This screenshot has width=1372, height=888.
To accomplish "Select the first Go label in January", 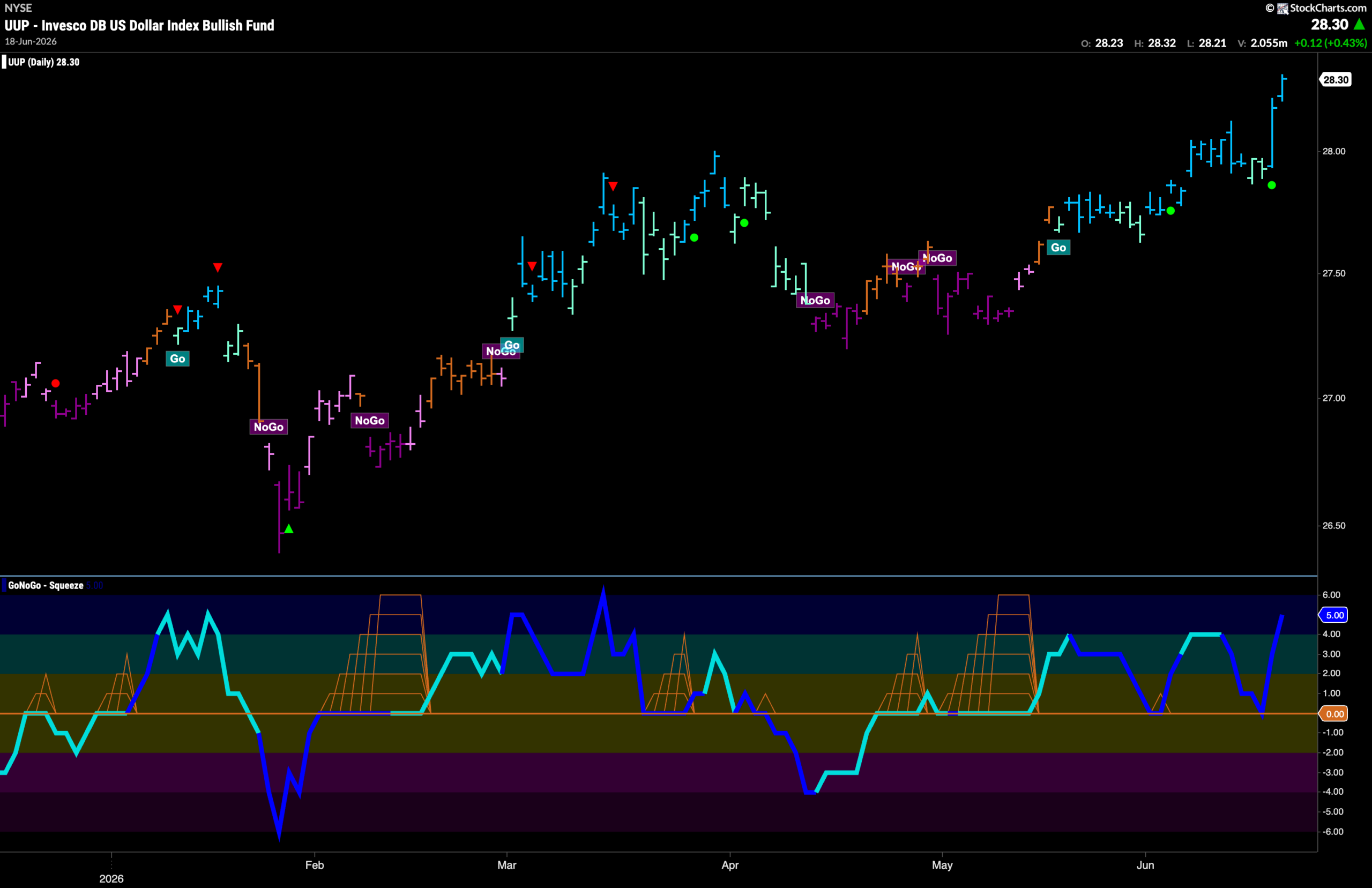I will (177, 359).
